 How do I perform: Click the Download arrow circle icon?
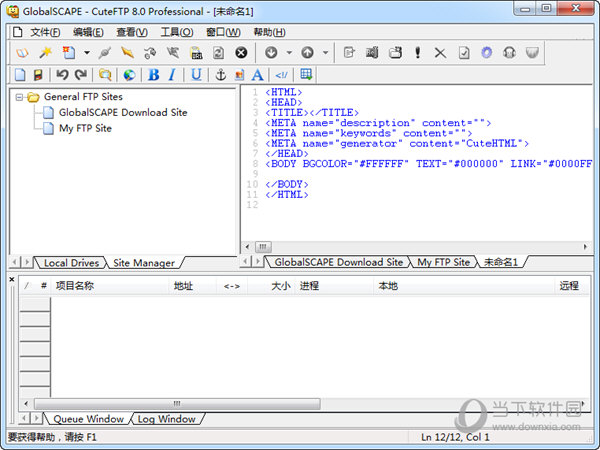pyautogui.click(x=271, y=52)
